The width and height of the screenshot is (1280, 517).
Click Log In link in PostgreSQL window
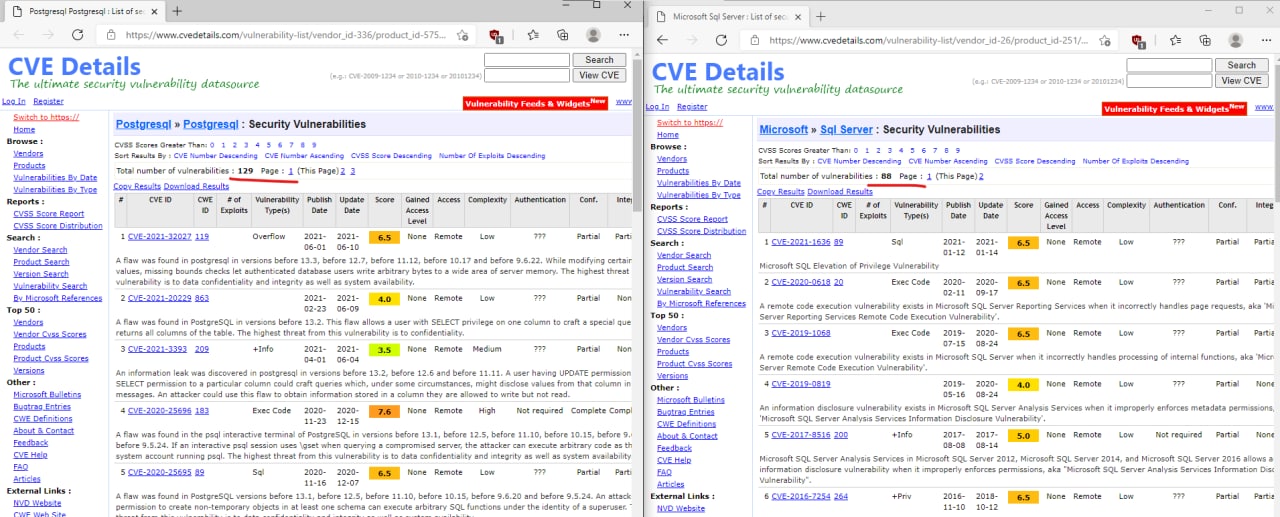tap(14, 101)
